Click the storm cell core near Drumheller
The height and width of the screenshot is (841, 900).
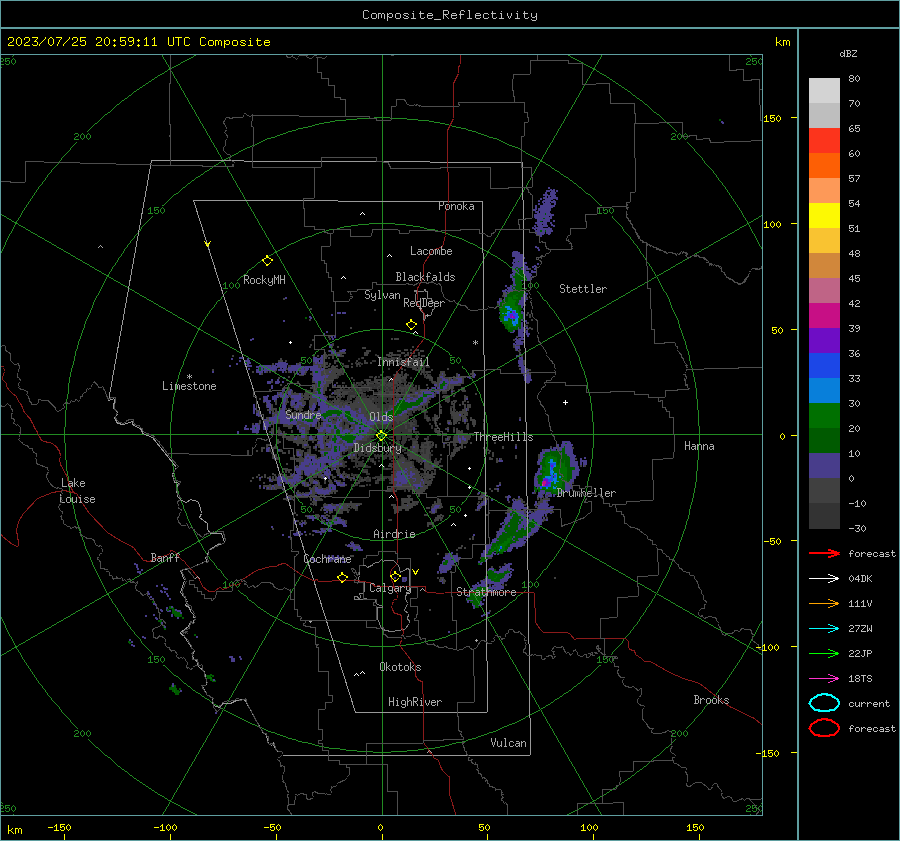click(x=545, y=482)
